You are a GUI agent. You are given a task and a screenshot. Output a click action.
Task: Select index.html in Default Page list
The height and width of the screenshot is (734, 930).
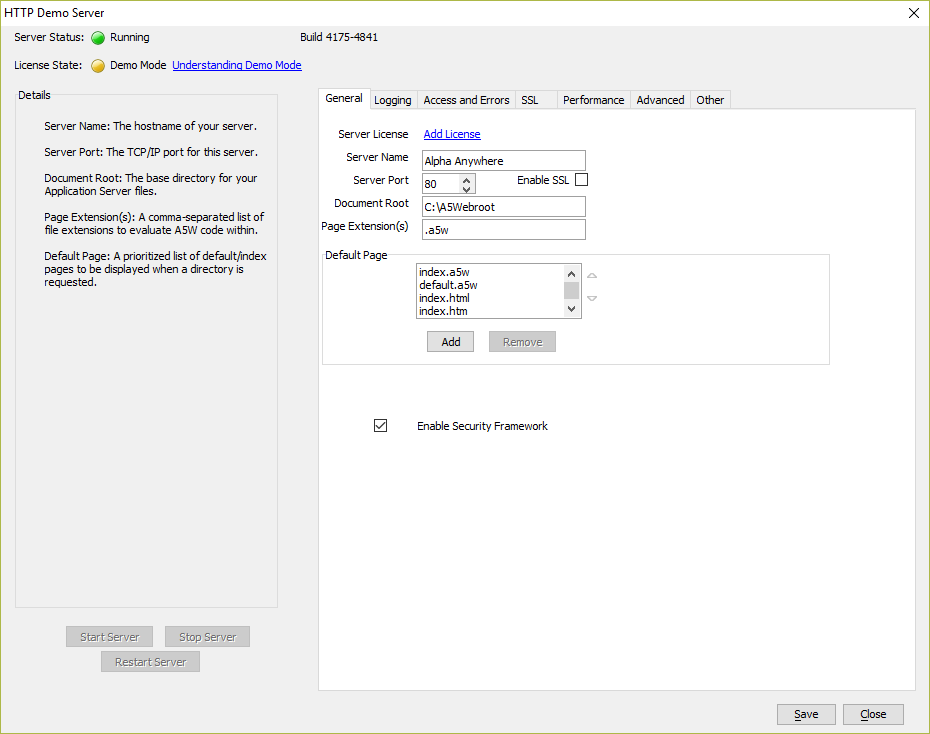490,298
